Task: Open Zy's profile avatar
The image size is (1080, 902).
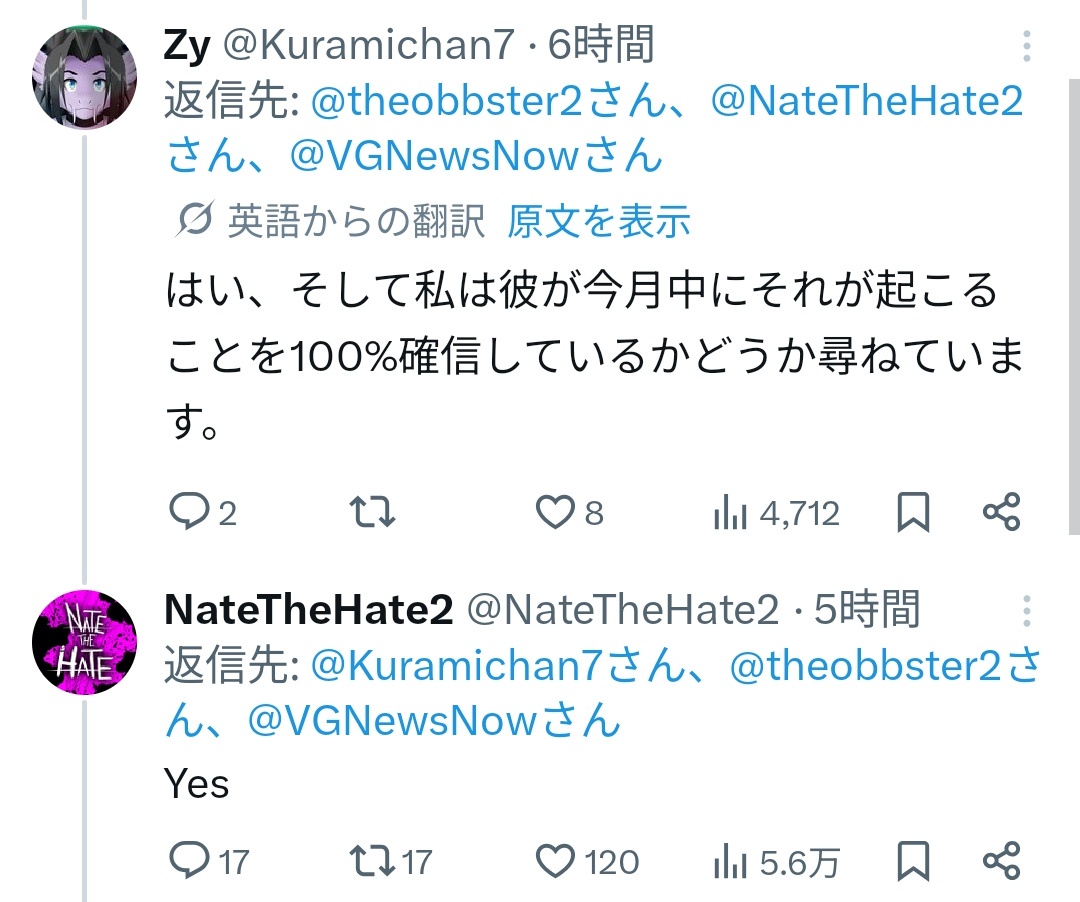Action: 84,78
